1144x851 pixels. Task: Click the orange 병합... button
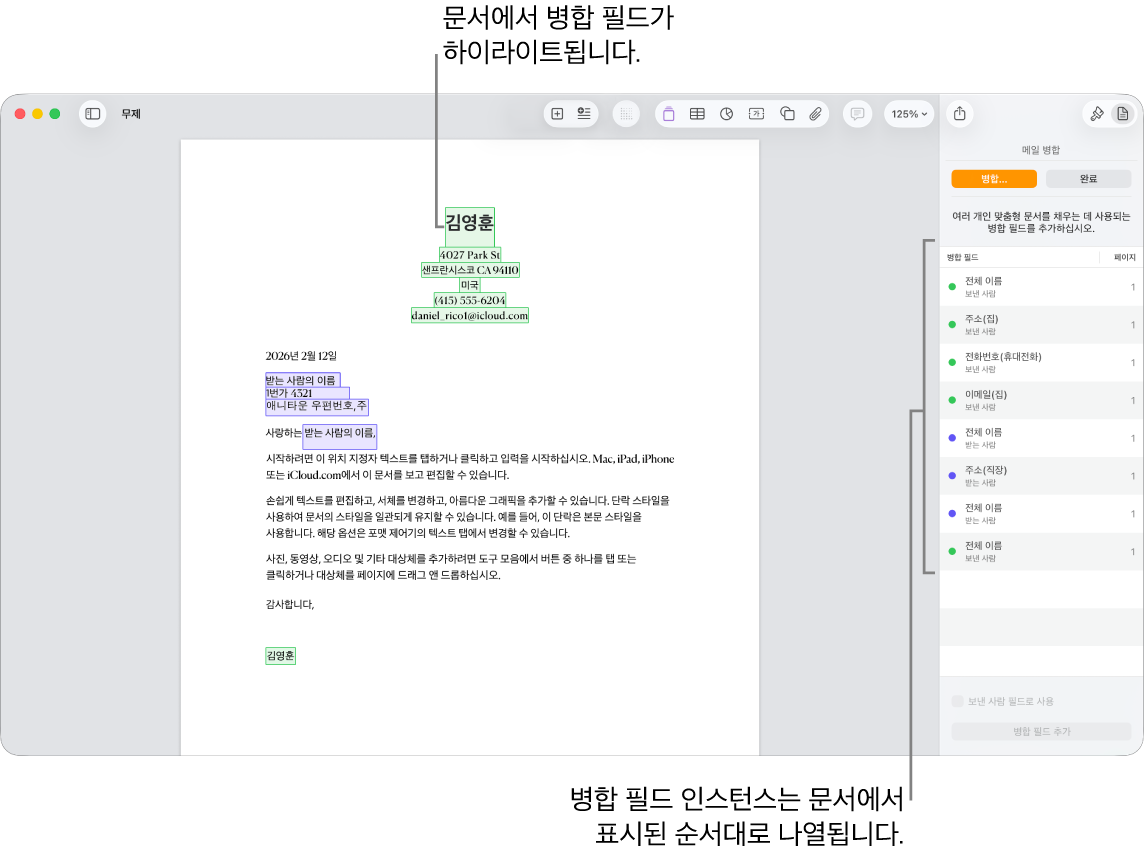click(994, 179)
